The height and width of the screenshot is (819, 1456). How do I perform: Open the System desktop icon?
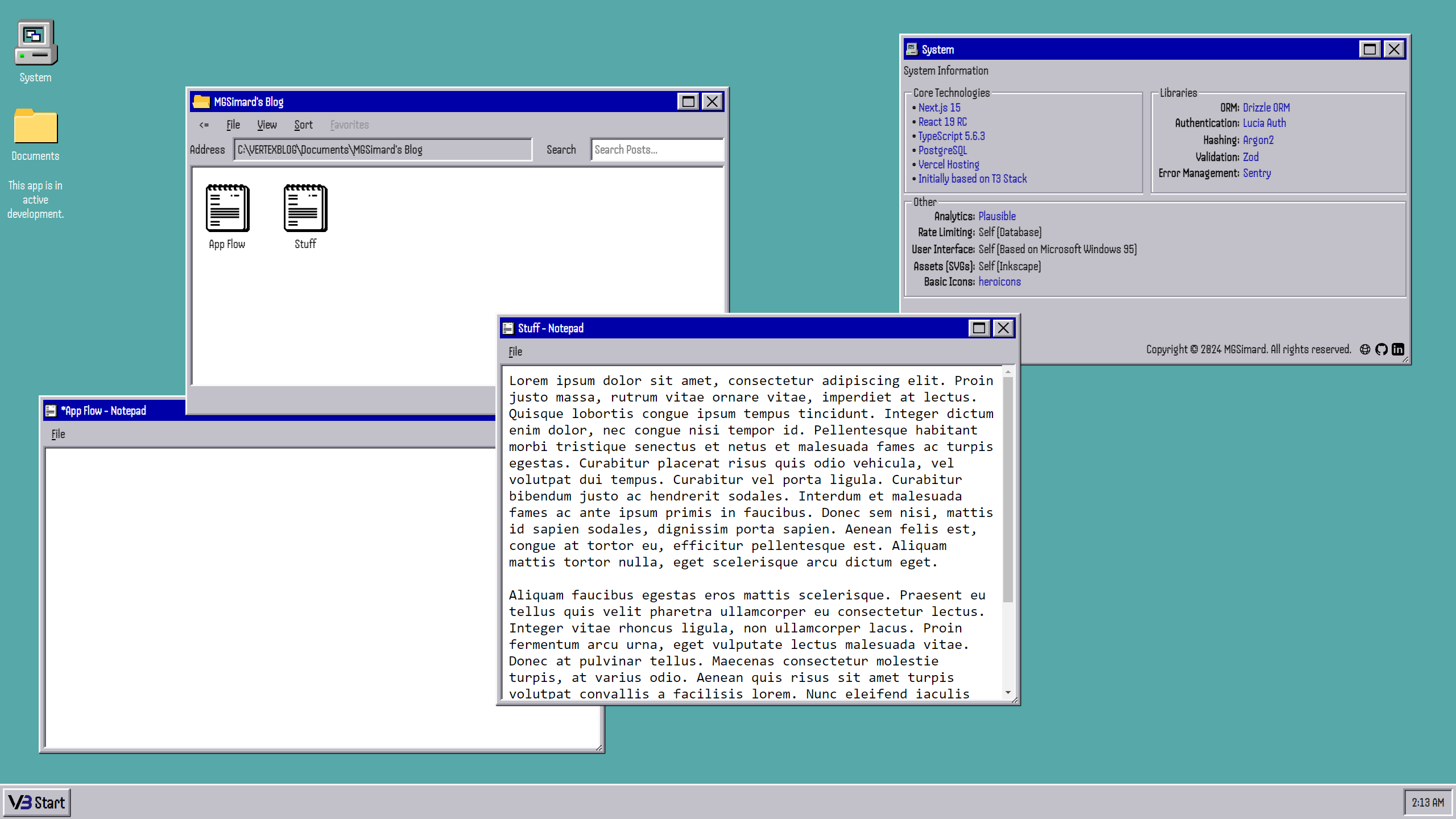tap(35, 43)
